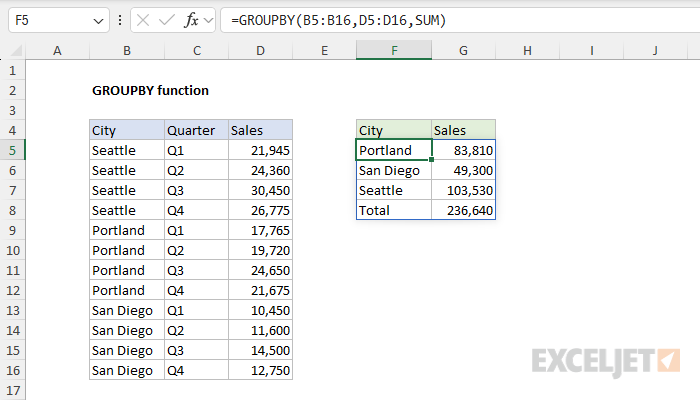
Task: Click the sales value 30,450
Action: pyautogui.click(x=260, y=191)
